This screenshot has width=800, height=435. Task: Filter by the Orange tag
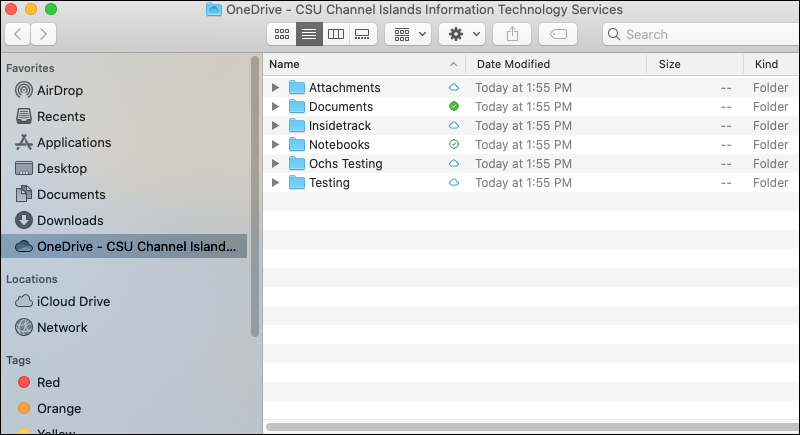(49, 408)
